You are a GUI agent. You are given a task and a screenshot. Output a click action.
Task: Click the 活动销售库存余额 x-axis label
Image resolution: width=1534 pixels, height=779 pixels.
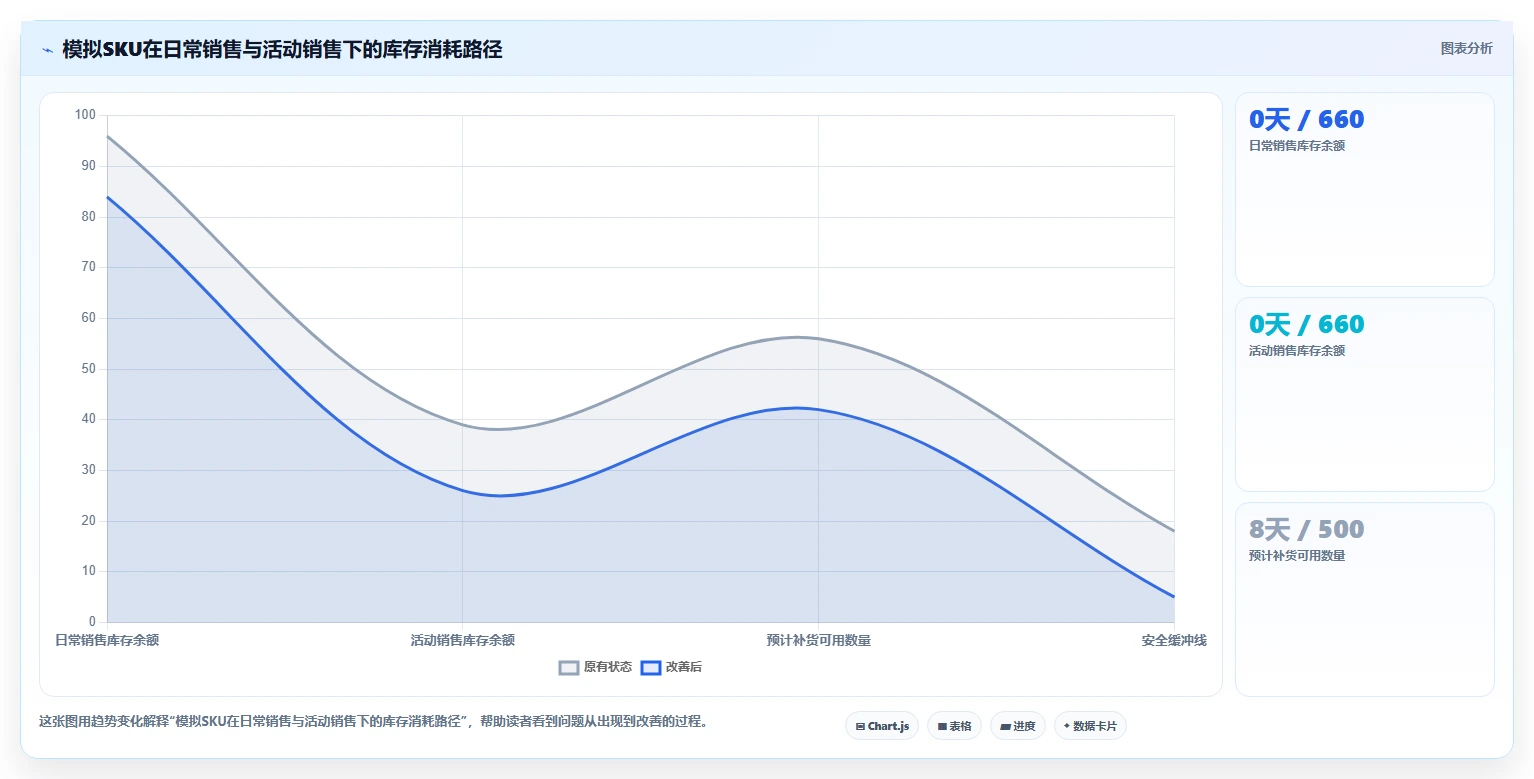point(463,640)
